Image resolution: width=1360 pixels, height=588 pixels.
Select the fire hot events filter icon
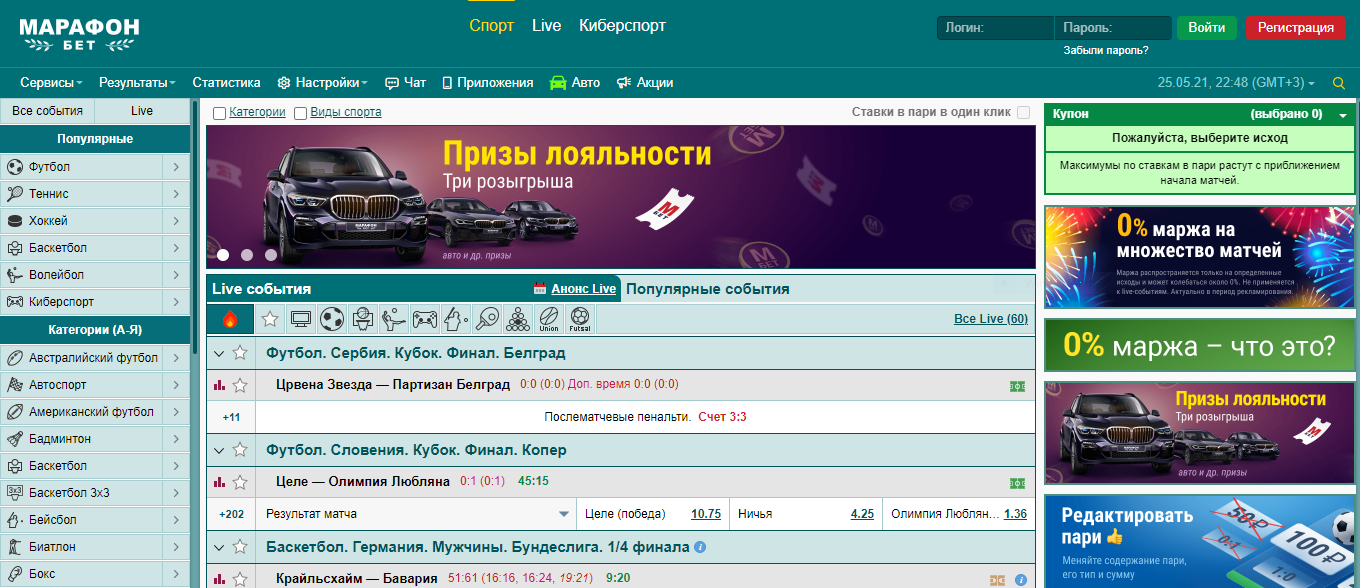point(230,320)
